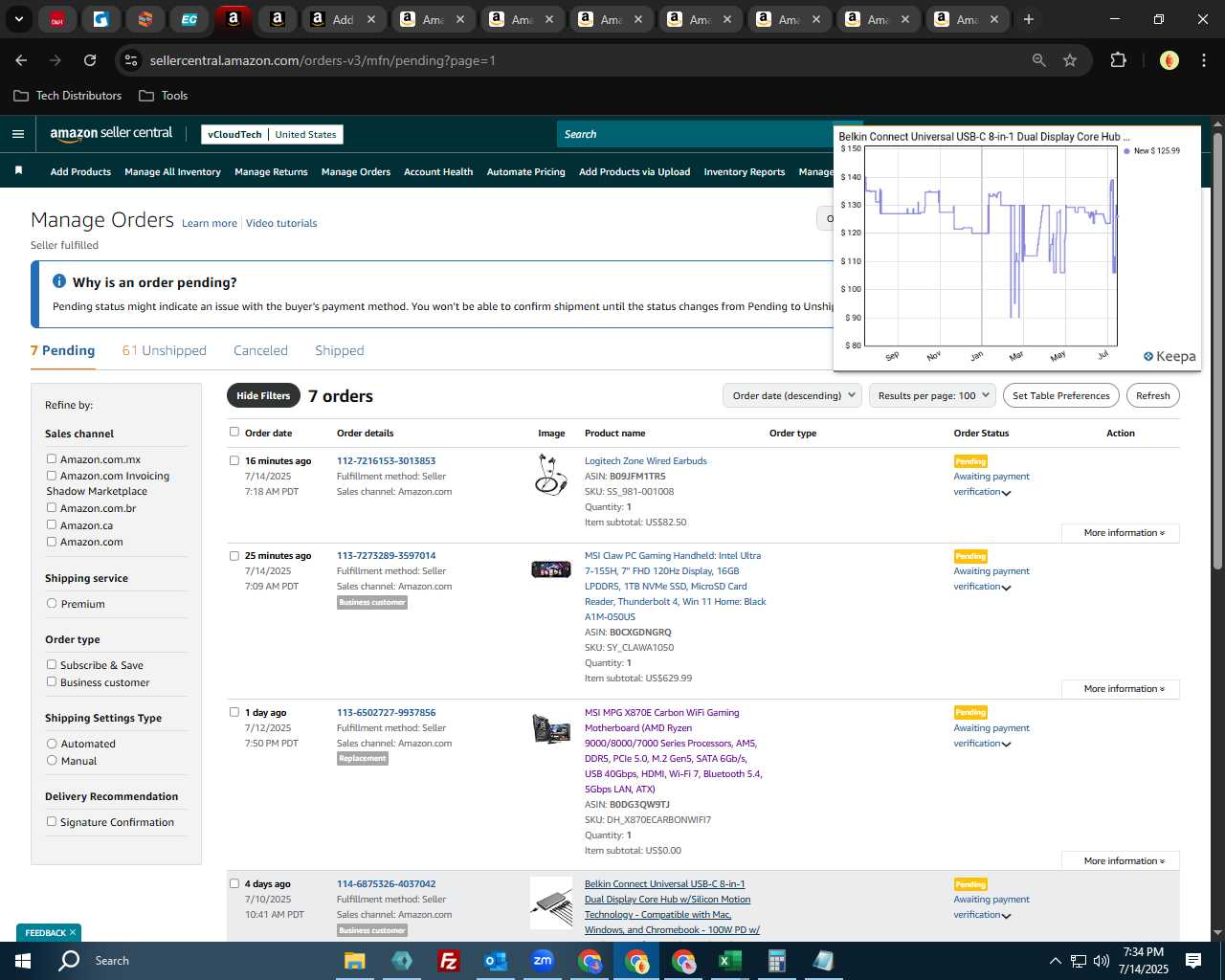Screen dimensions: 1225x980
Task: Open the Tech Distributors bookmarks folder
Action: (67, 96)
